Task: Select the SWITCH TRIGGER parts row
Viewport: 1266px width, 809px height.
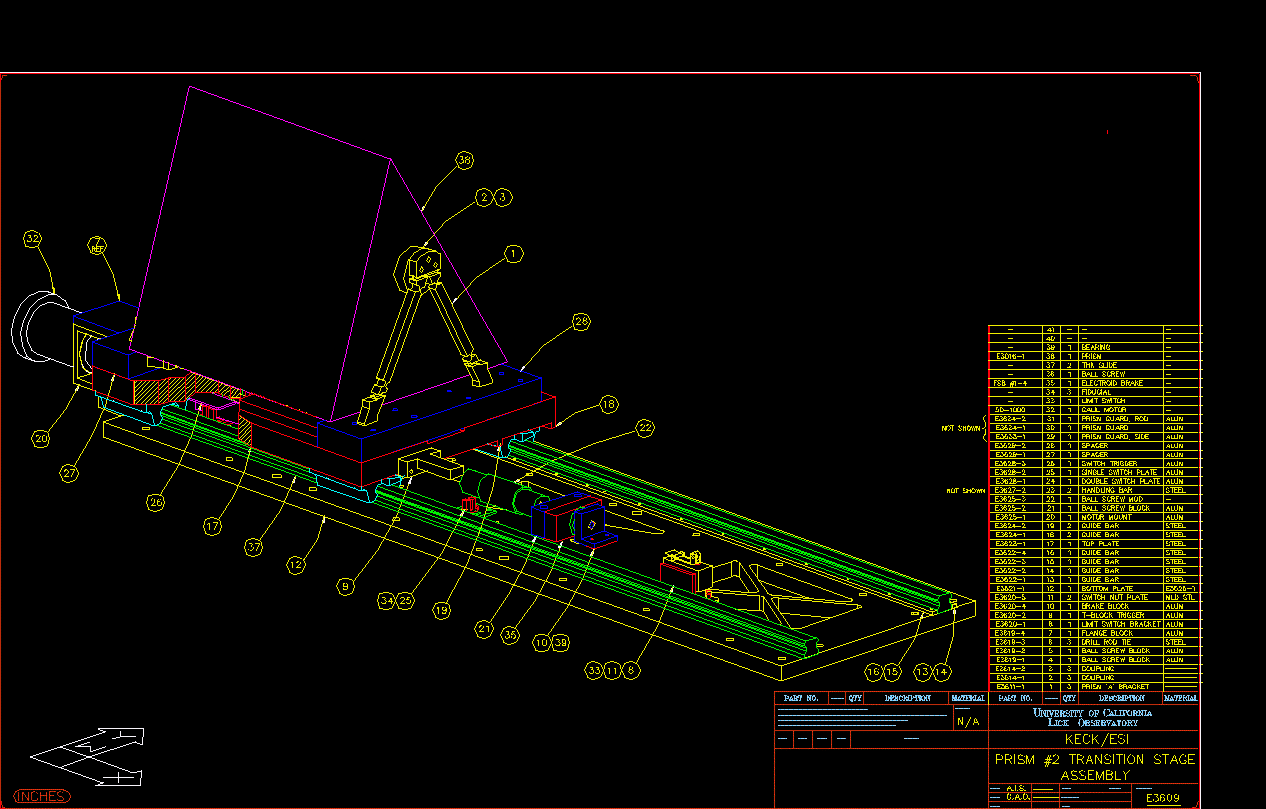Action: click(1094, 463)
